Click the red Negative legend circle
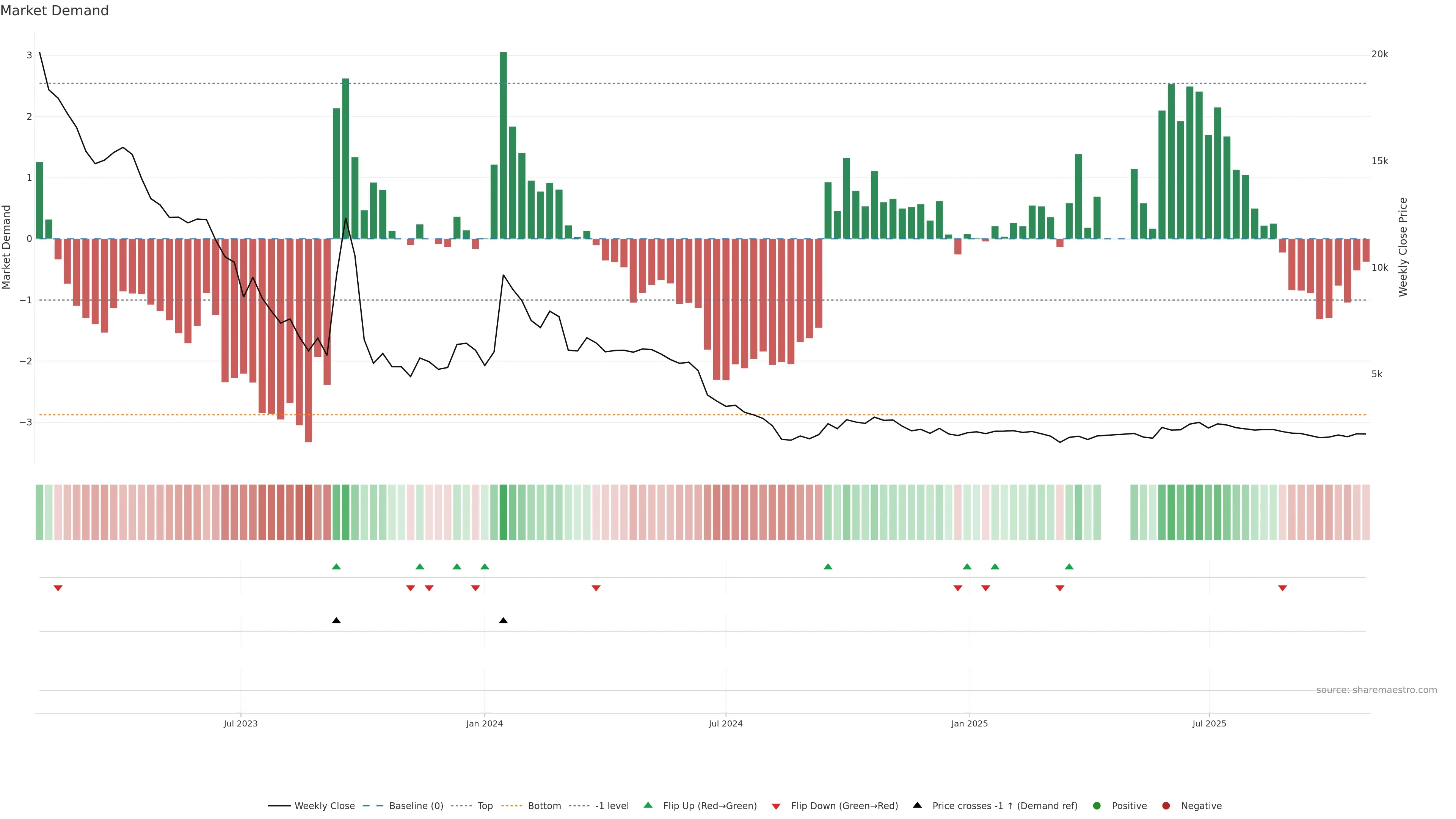Image resolution: width=1456 pixels, height=819 pixels. [1166, 806]
